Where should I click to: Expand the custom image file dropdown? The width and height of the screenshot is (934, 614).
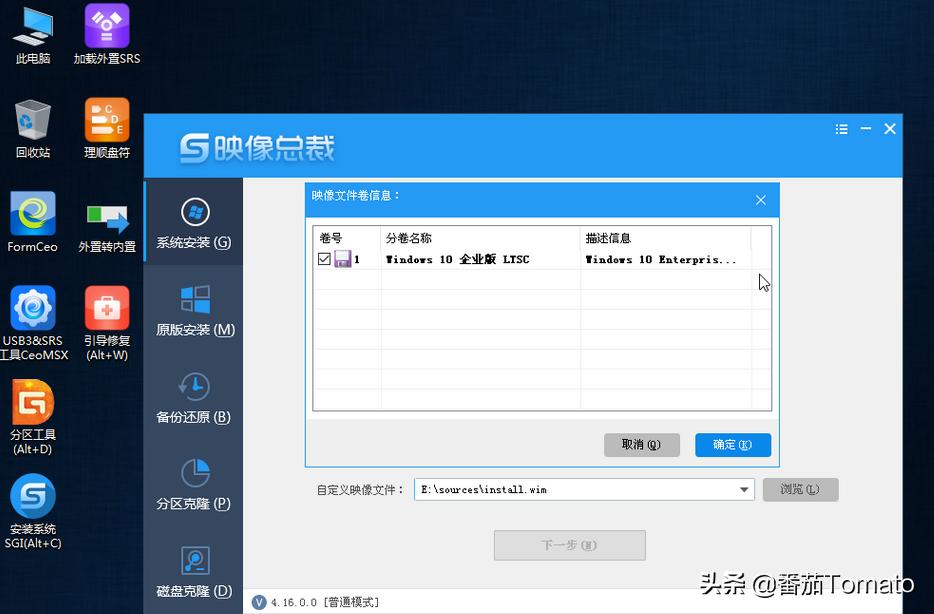pos(743,489)
